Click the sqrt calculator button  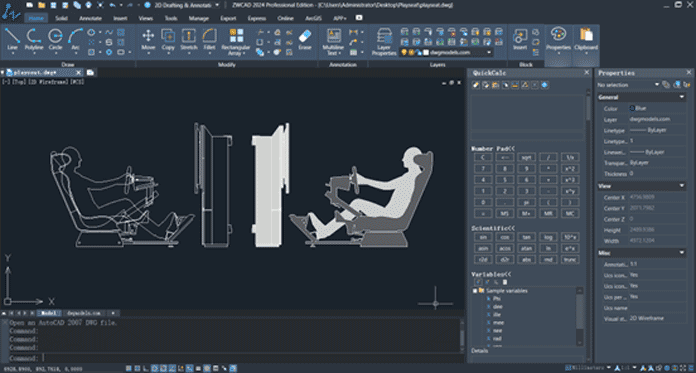click(526, 157)
